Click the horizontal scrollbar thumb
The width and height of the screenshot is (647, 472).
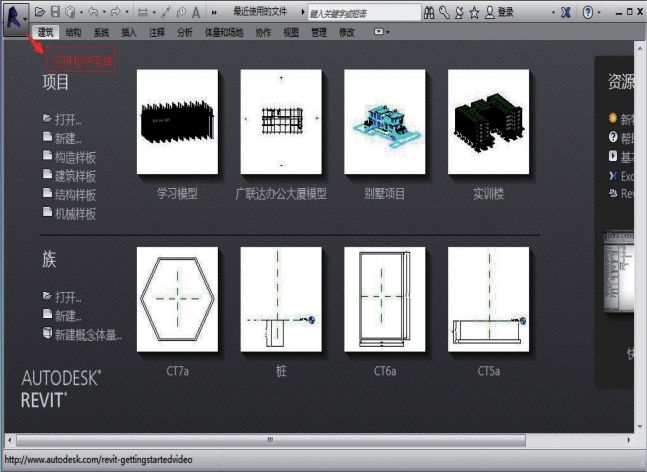271,440
